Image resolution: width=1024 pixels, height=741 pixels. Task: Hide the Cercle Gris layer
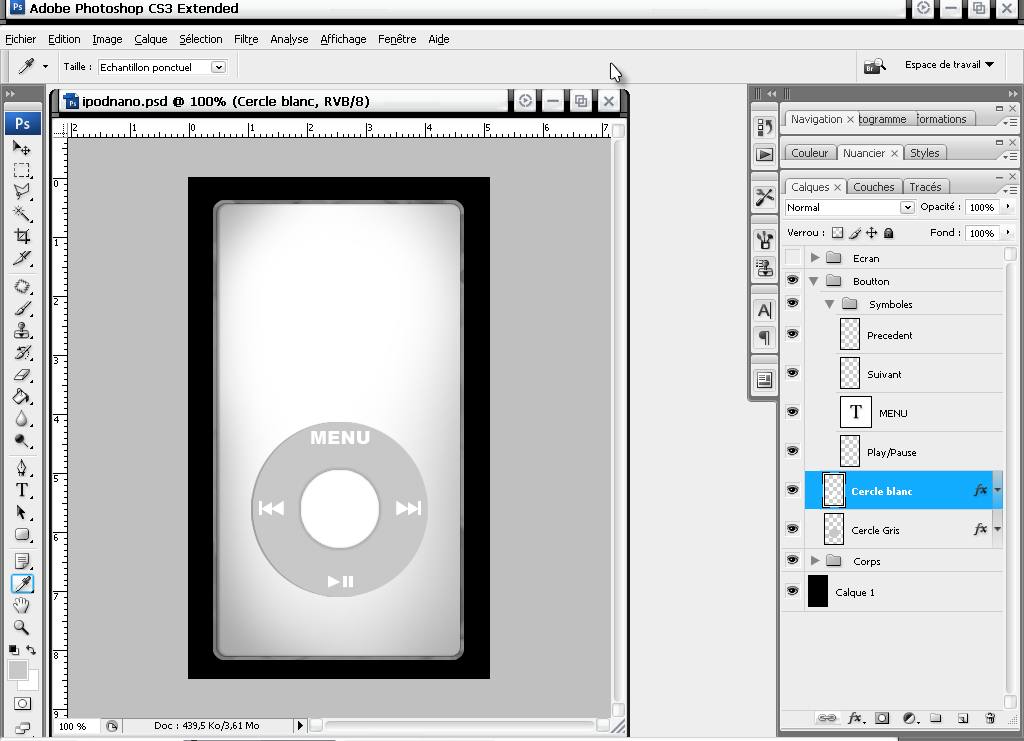coord(792,529)
